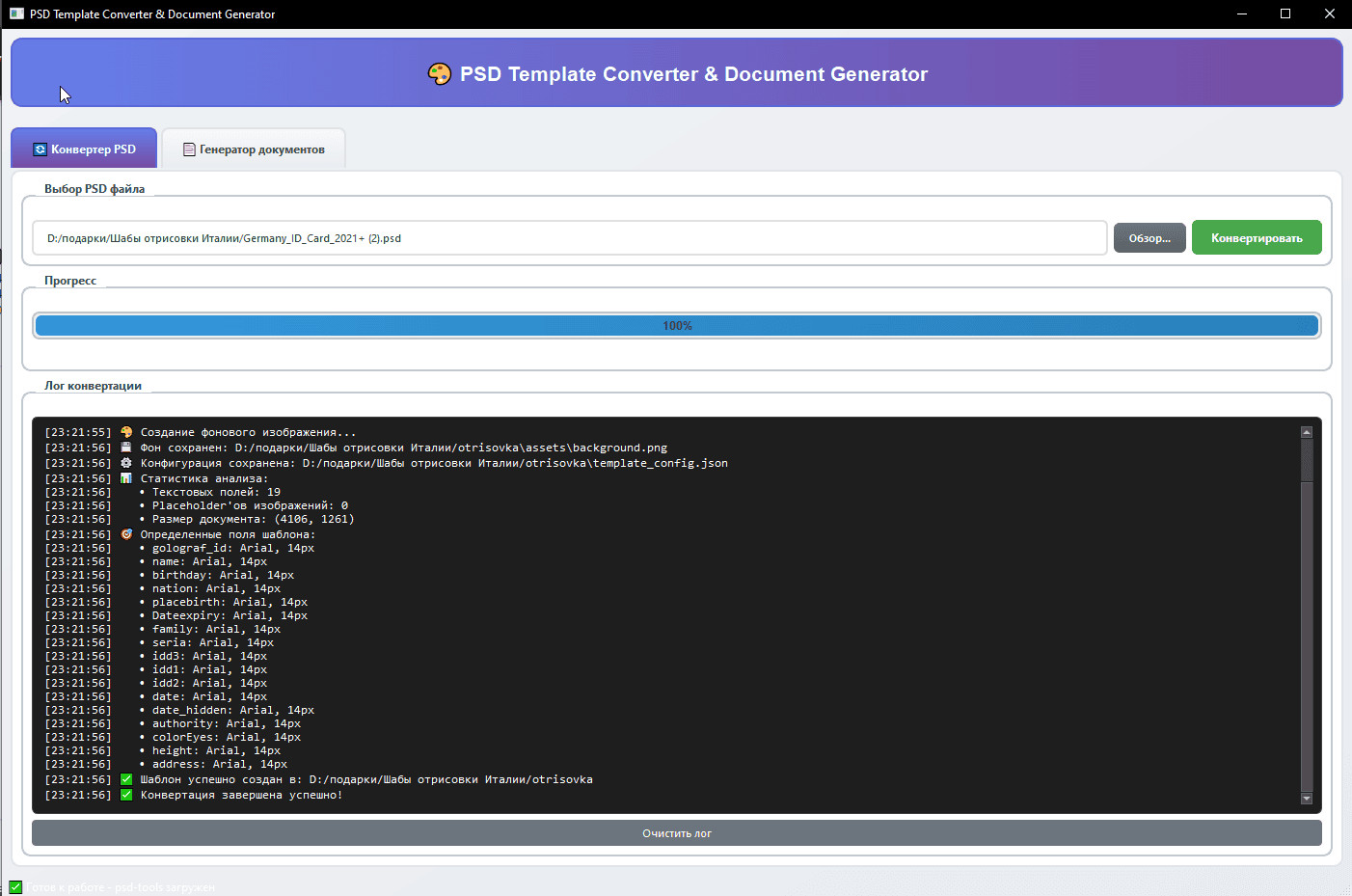This screenshot has height=896, width=1352.
Task: Clear the log with 'Очистить лог'
Action: pyautogui.click(x=677, y=833)
